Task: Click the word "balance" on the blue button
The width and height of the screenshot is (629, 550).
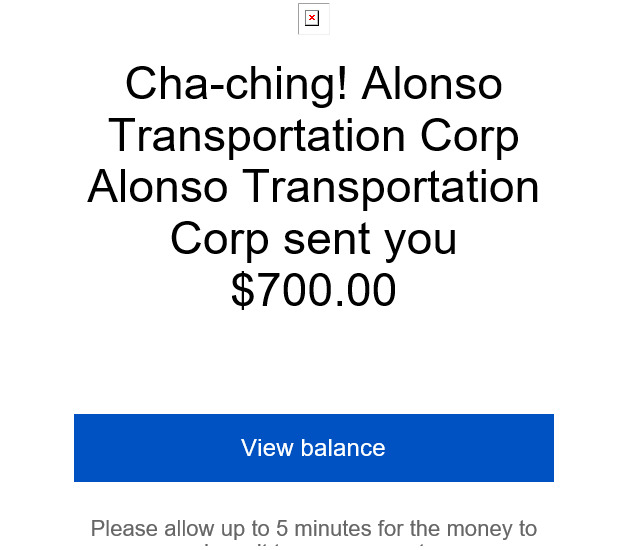Action: [343, 448]
